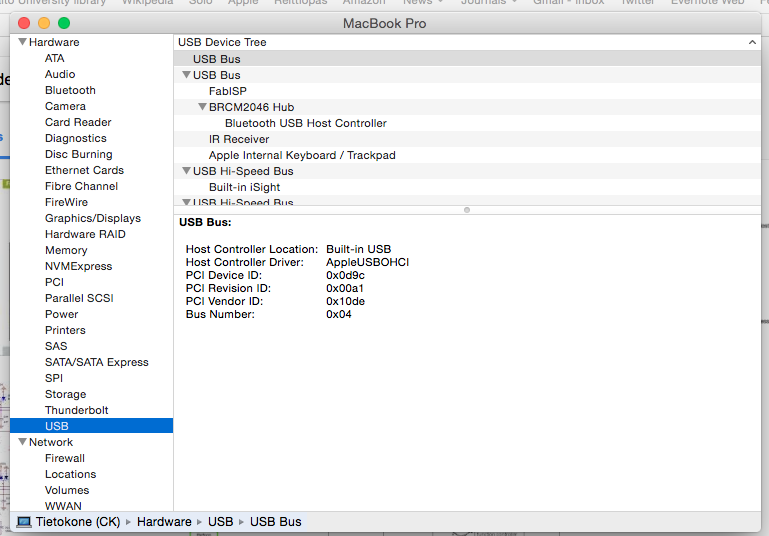This screenshot has width=769, height=536.
Task: Select IR Receiver device row
Action: [x=467, y=139]
